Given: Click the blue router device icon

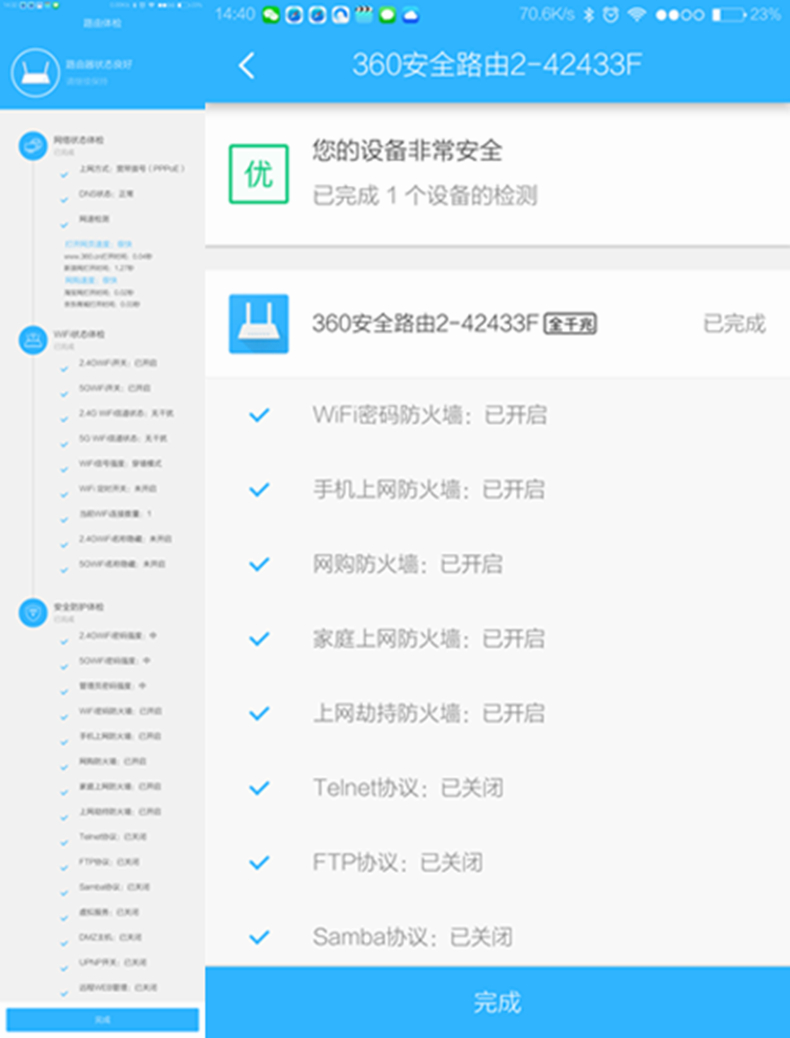Looking at the screenshot, I should click(258, 323).
